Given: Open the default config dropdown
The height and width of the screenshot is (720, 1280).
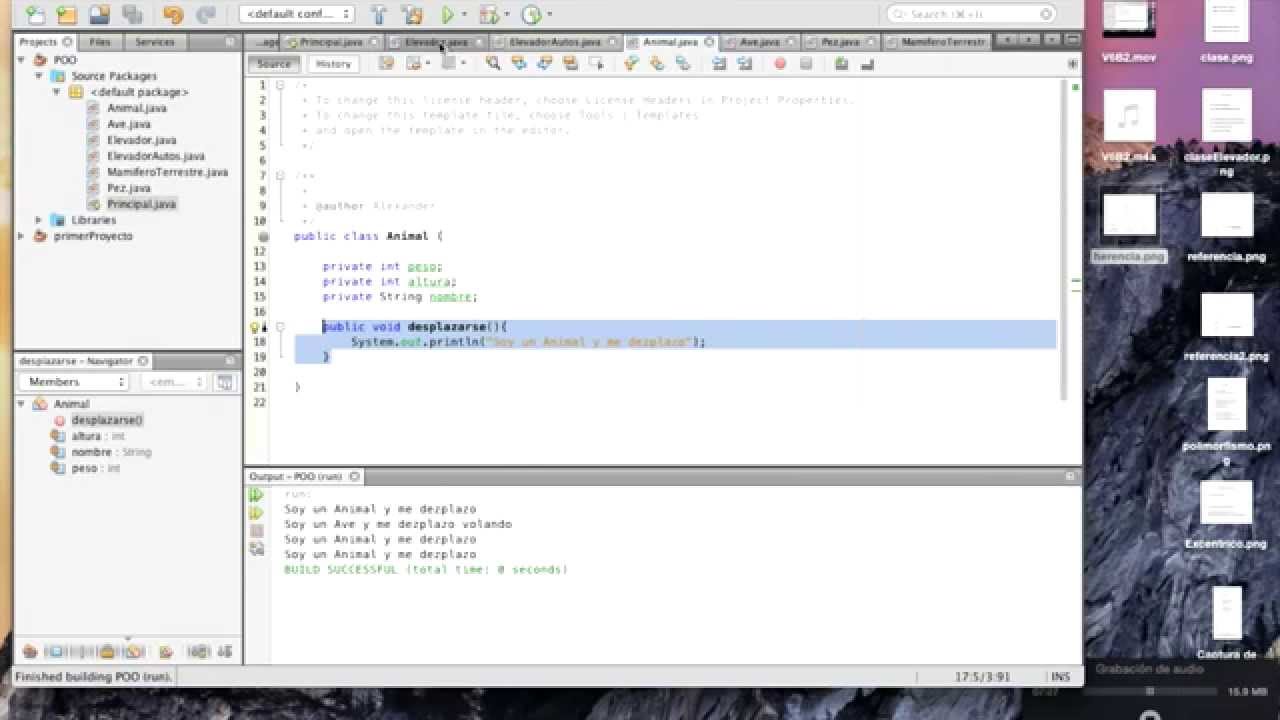Looking at the screenshot, I should point(297,14).
